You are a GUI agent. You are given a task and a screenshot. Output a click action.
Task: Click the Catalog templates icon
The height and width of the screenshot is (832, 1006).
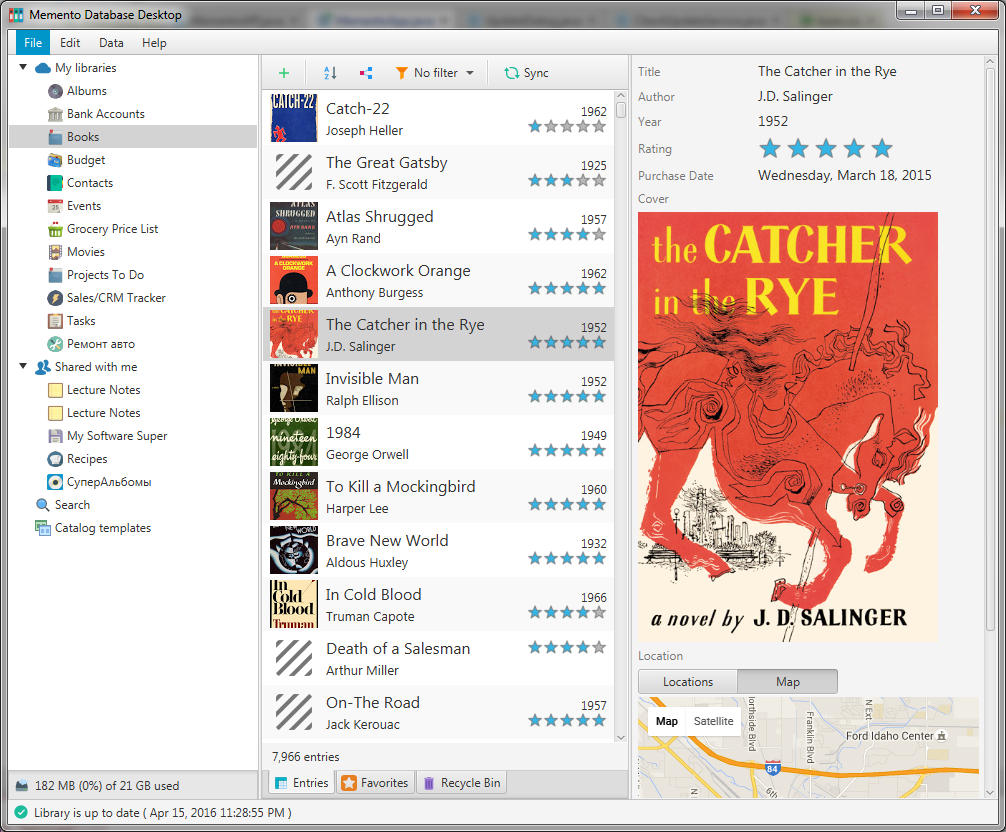click(43, 528)
